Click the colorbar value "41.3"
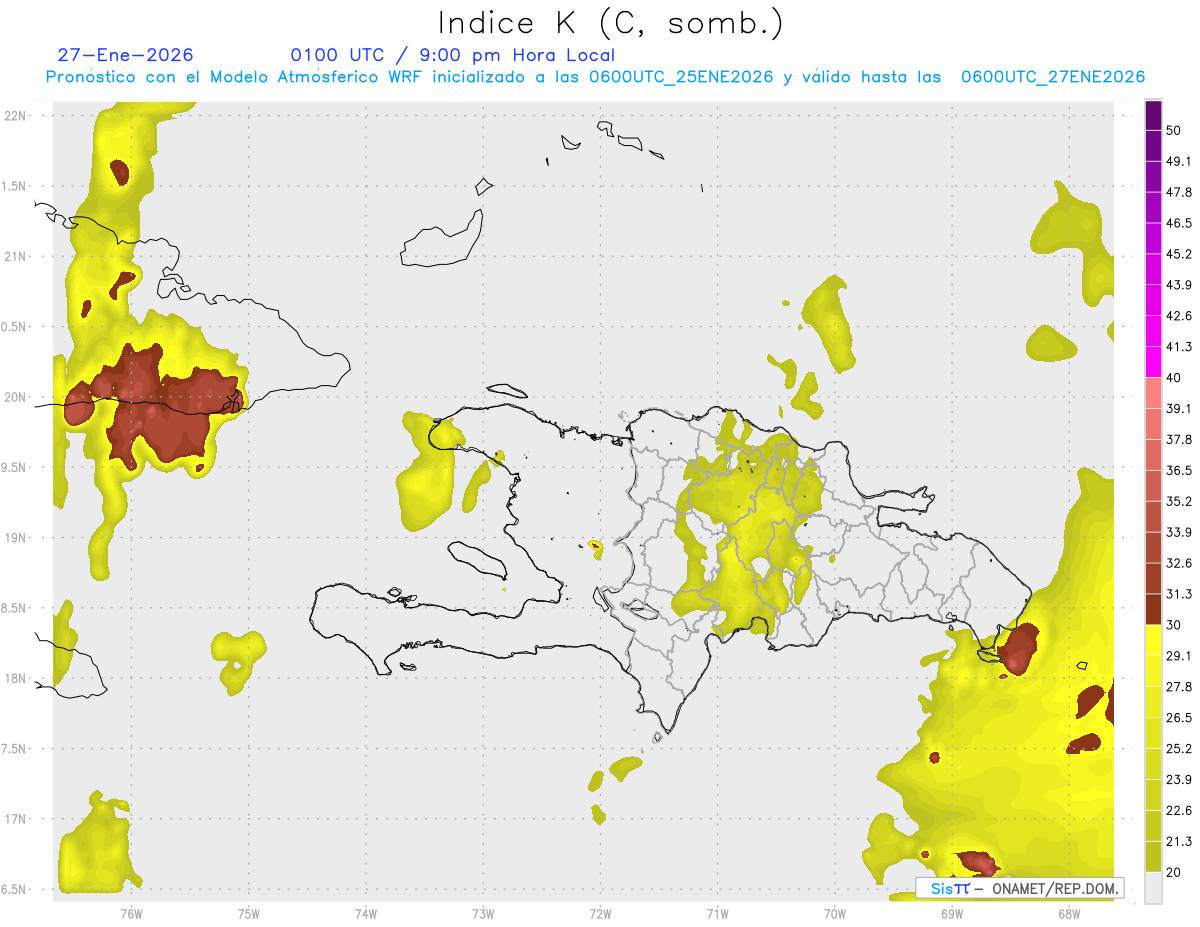The width and height of the screenshot is (1200, 927). click(1178, 347)
